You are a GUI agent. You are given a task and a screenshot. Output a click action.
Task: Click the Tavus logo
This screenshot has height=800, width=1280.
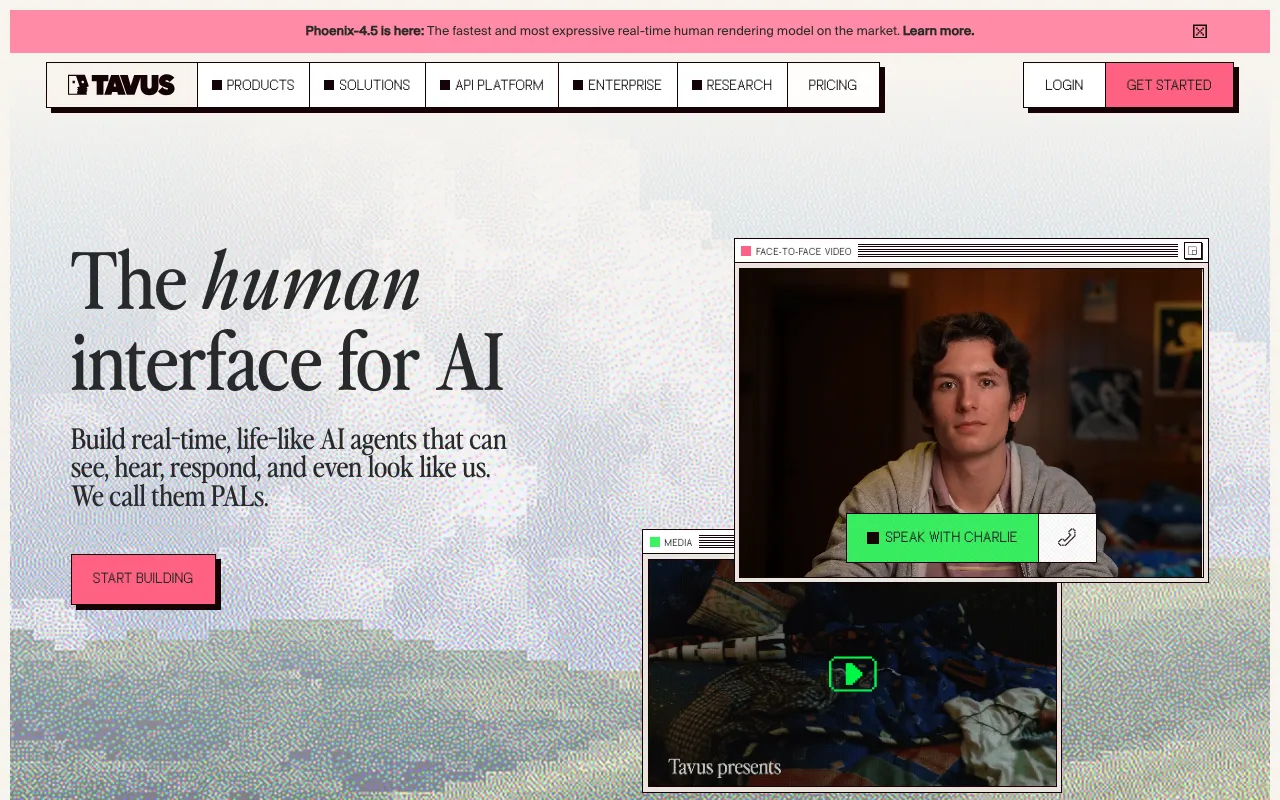pos(122,85)
